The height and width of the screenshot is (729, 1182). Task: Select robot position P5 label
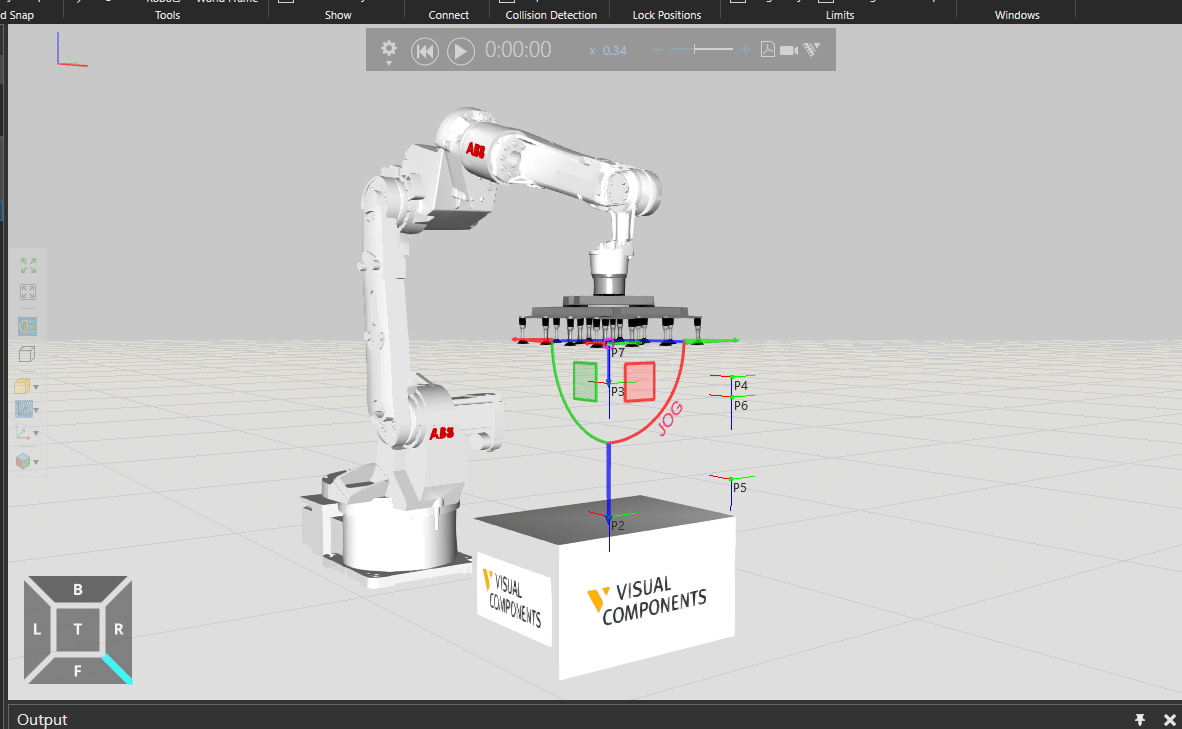click(x=740, y=488)
